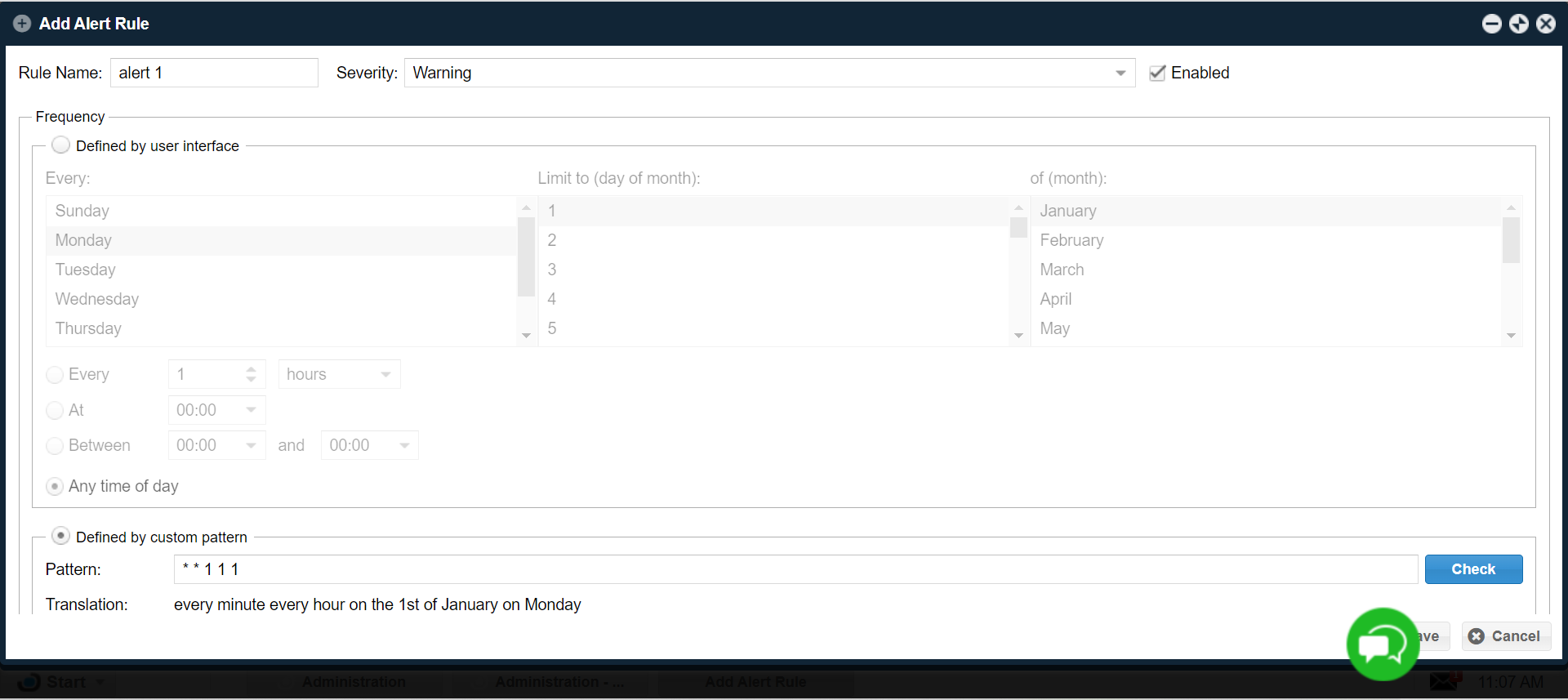Maximize the Add Alert Rule dialog
Image resolution: width=1568 pixels, height=700 pixels.
click(x=1518, y=24)
